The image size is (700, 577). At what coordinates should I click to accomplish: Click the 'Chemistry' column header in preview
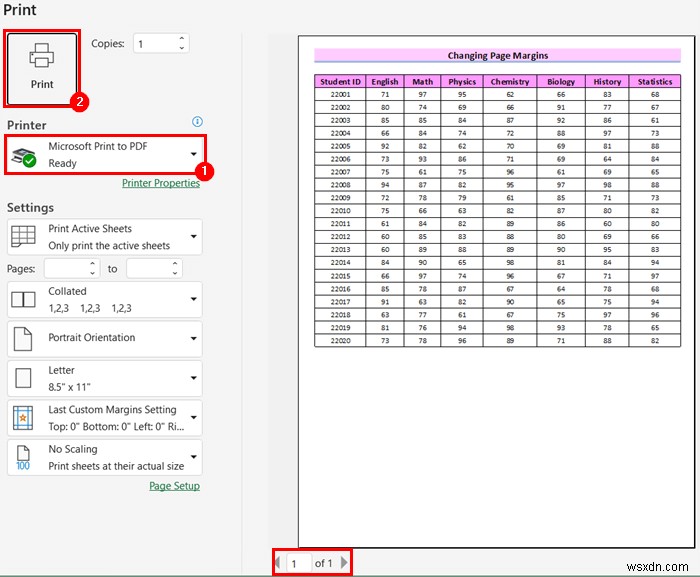click(x=510, y=82)
